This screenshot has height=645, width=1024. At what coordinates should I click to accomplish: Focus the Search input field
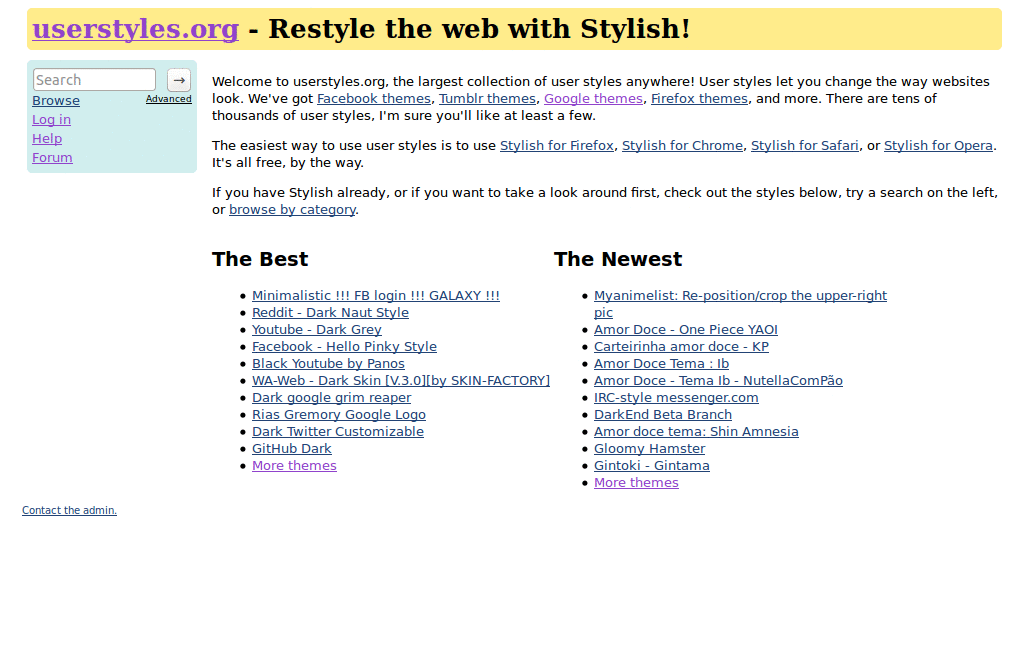tap(95, 80)
